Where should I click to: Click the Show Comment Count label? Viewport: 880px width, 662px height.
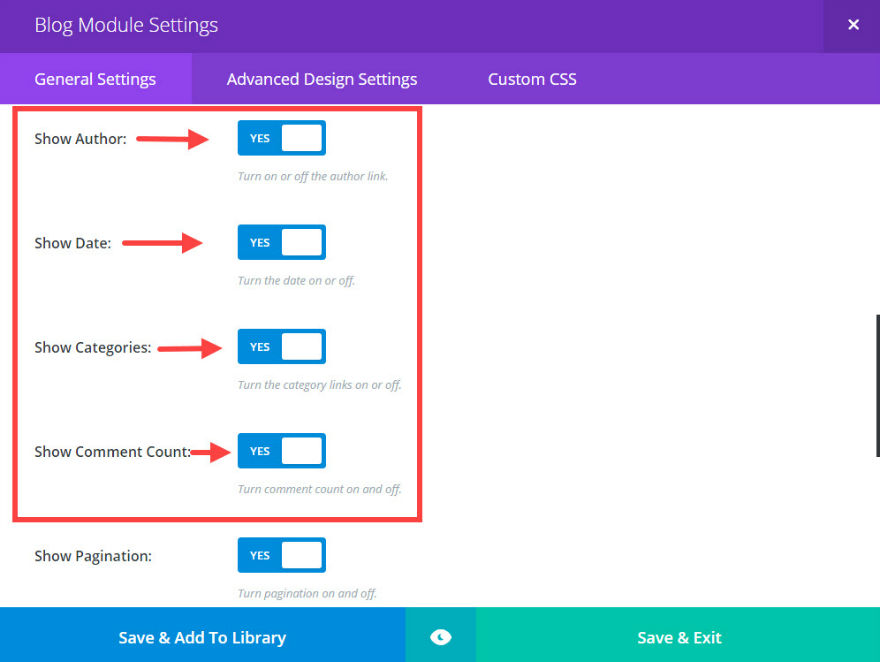[111, 452]
